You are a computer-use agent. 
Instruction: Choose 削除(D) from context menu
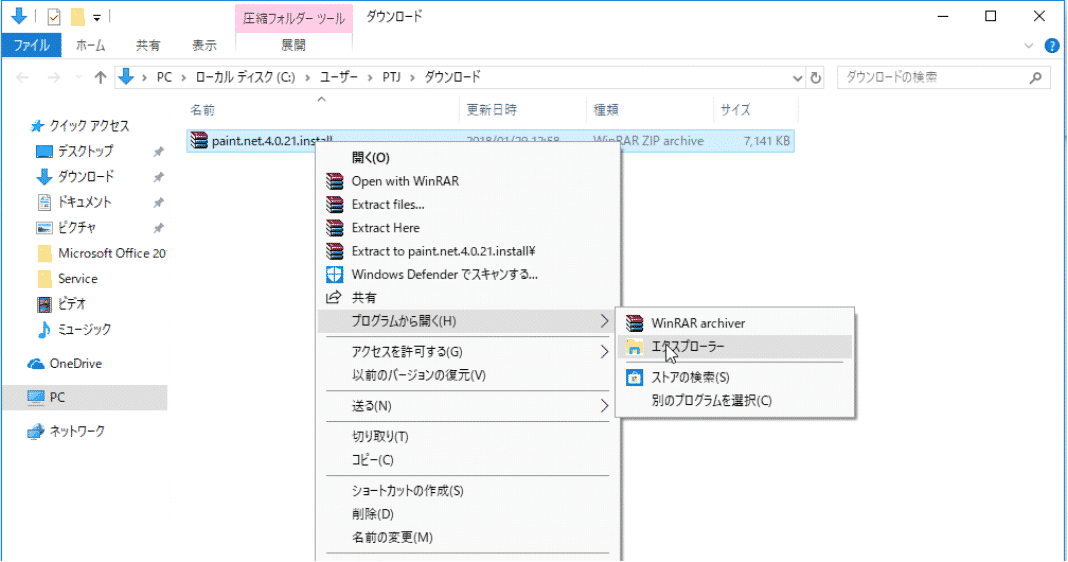(373, 514)
